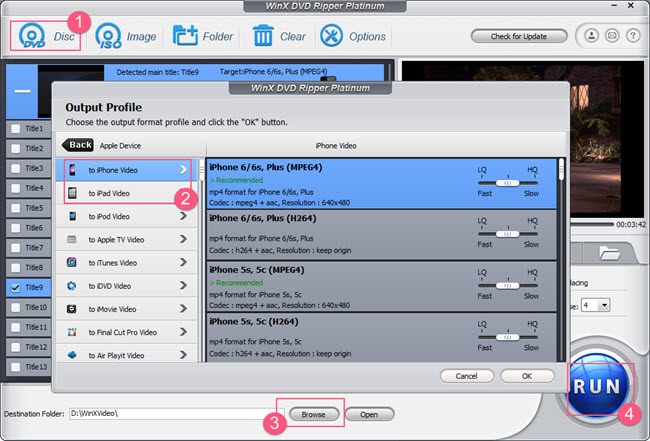Cancel the Output Profile dialog
The width and height of the screenshot is (650, 441).
467,376
